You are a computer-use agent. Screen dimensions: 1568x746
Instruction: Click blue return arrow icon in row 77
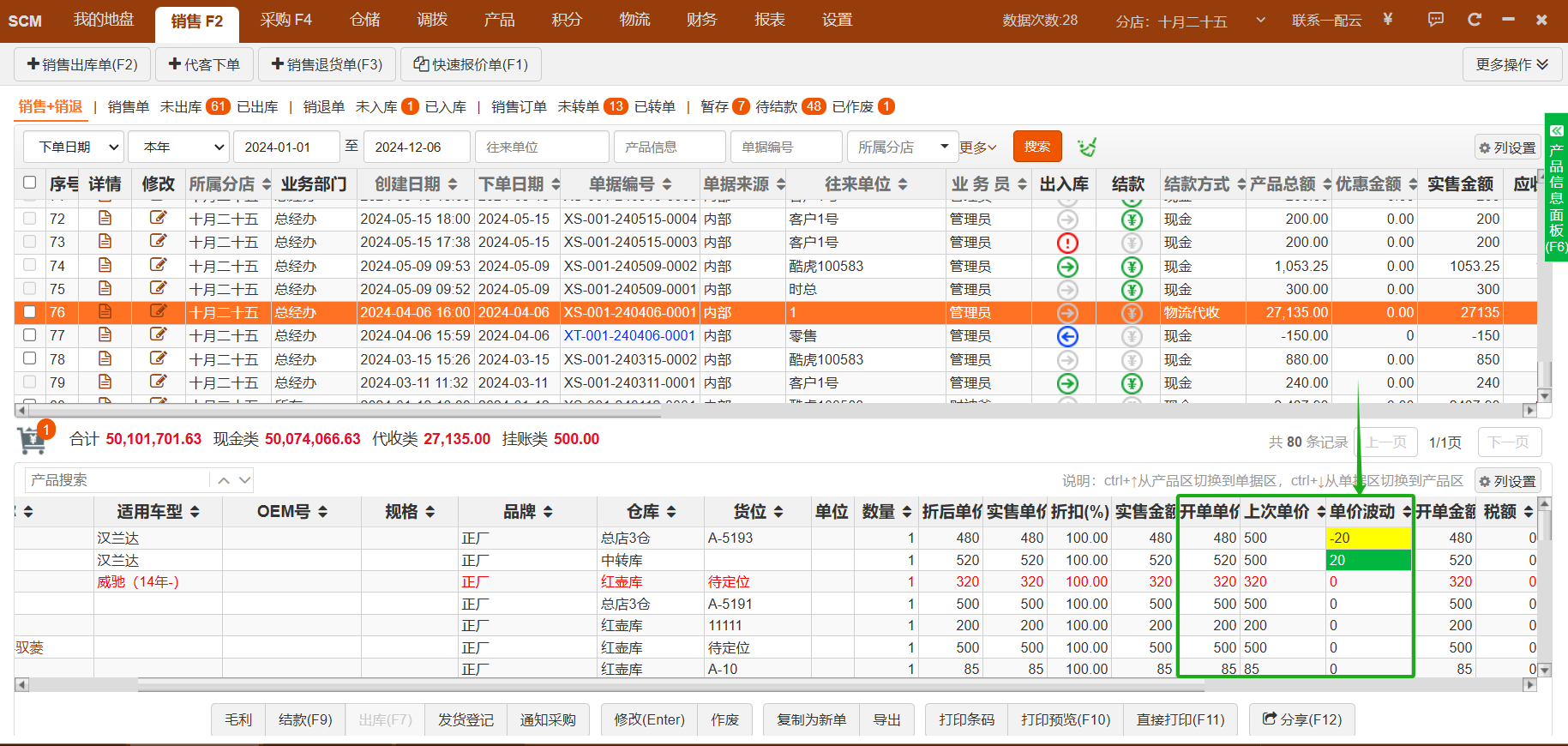1067,336
